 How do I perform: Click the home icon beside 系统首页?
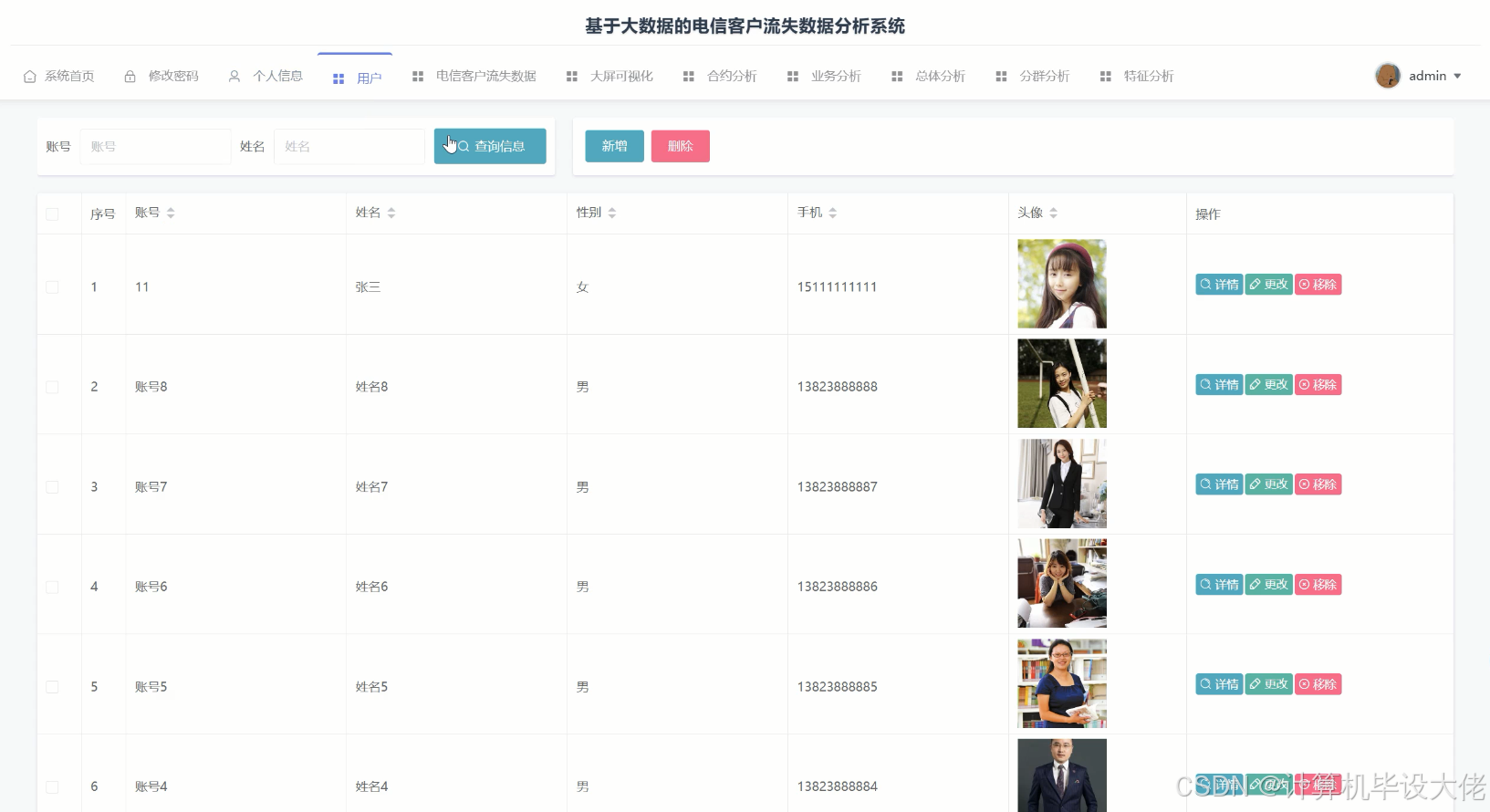pyautogui.click(x=30, y=77)
